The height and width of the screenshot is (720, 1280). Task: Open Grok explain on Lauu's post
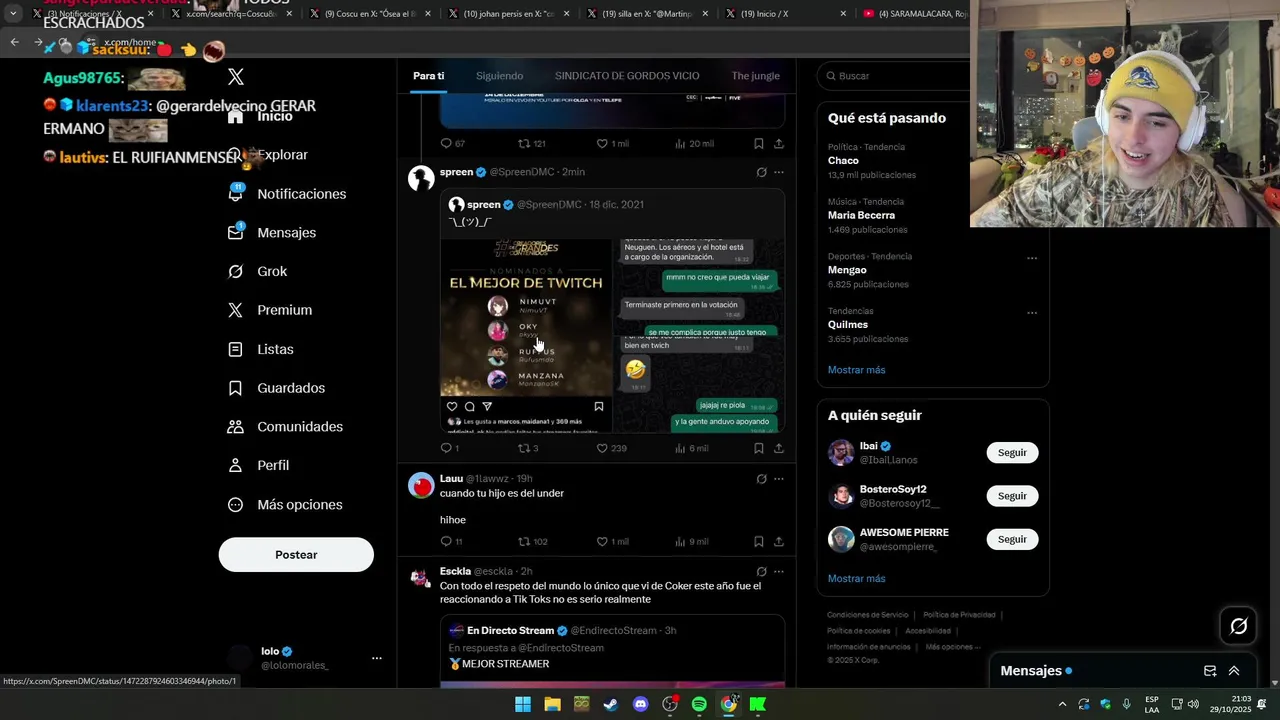pos(761,479)
